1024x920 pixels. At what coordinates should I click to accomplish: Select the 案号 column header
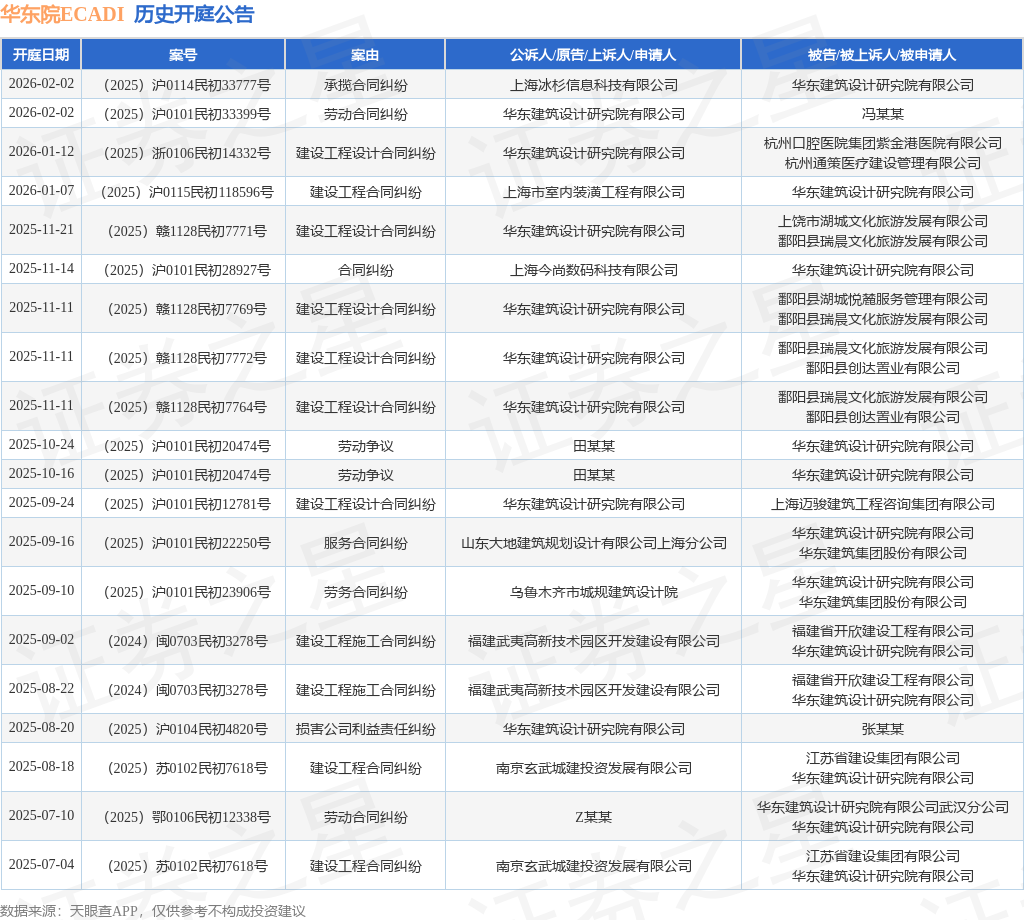coord(183,55)
